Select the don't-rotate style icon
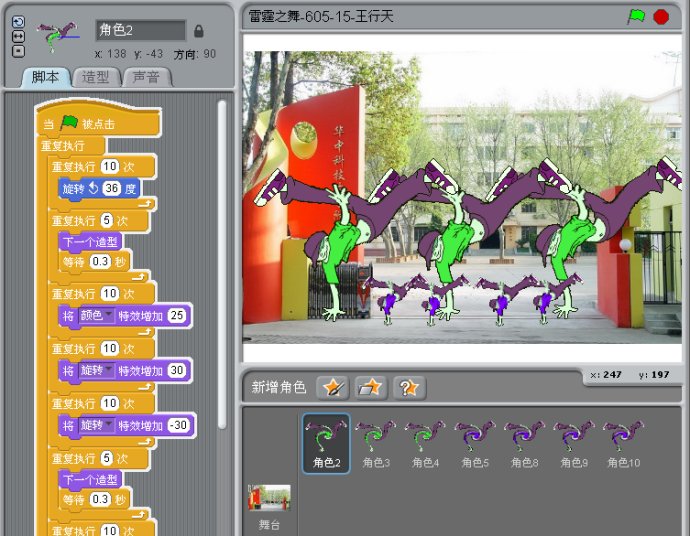This screenshot has width=690, height=536. tap(18, 51)
